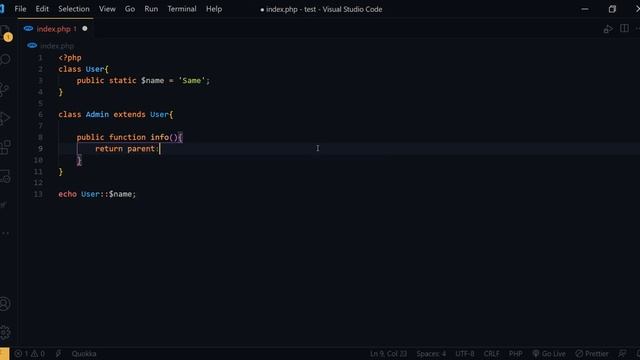This screenshot has height=360, width=640.
Task: Click the feedback icon in status bar
Action: click(622, 354)
